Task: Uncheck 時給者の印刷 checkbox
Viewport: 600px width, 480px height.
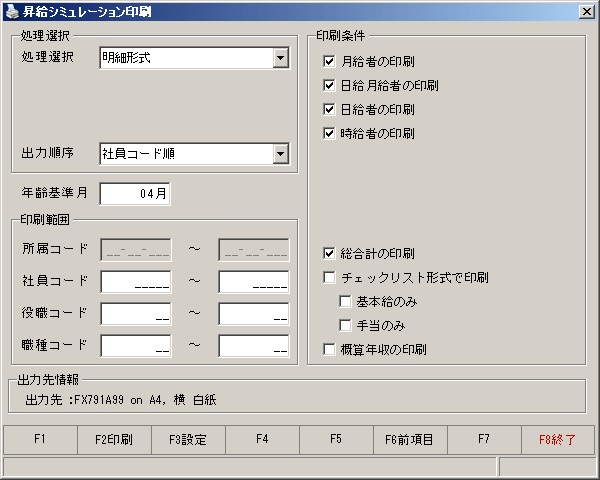Action: pyautogui.click(x=329, y=134)
